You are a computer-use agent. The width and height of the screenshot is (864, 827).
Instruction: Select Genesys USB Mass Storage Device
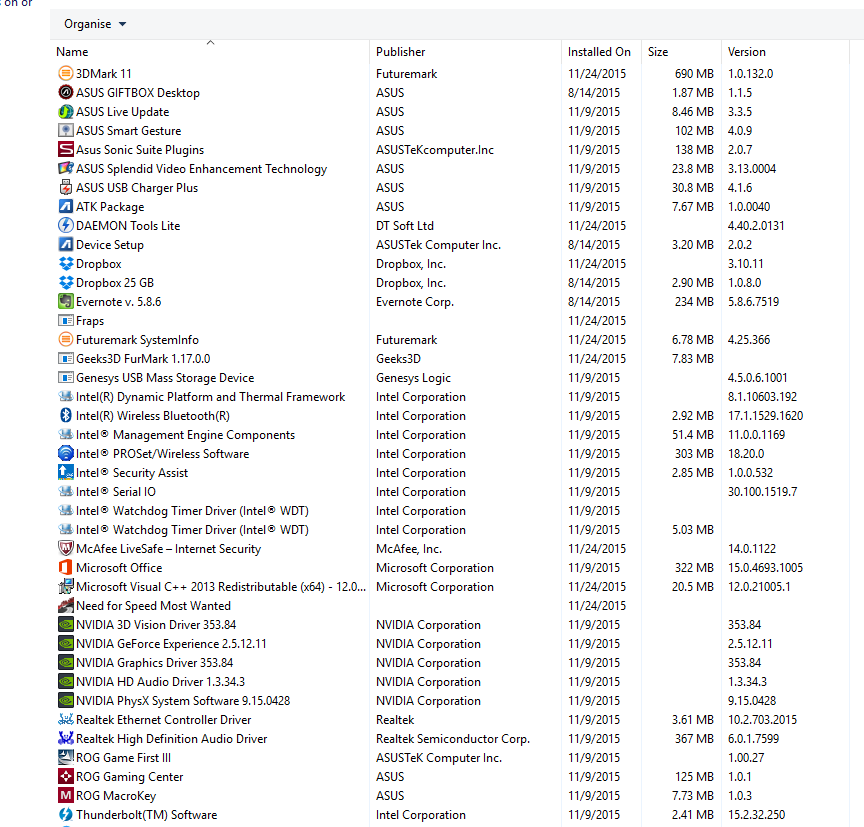tap(165, 378)
